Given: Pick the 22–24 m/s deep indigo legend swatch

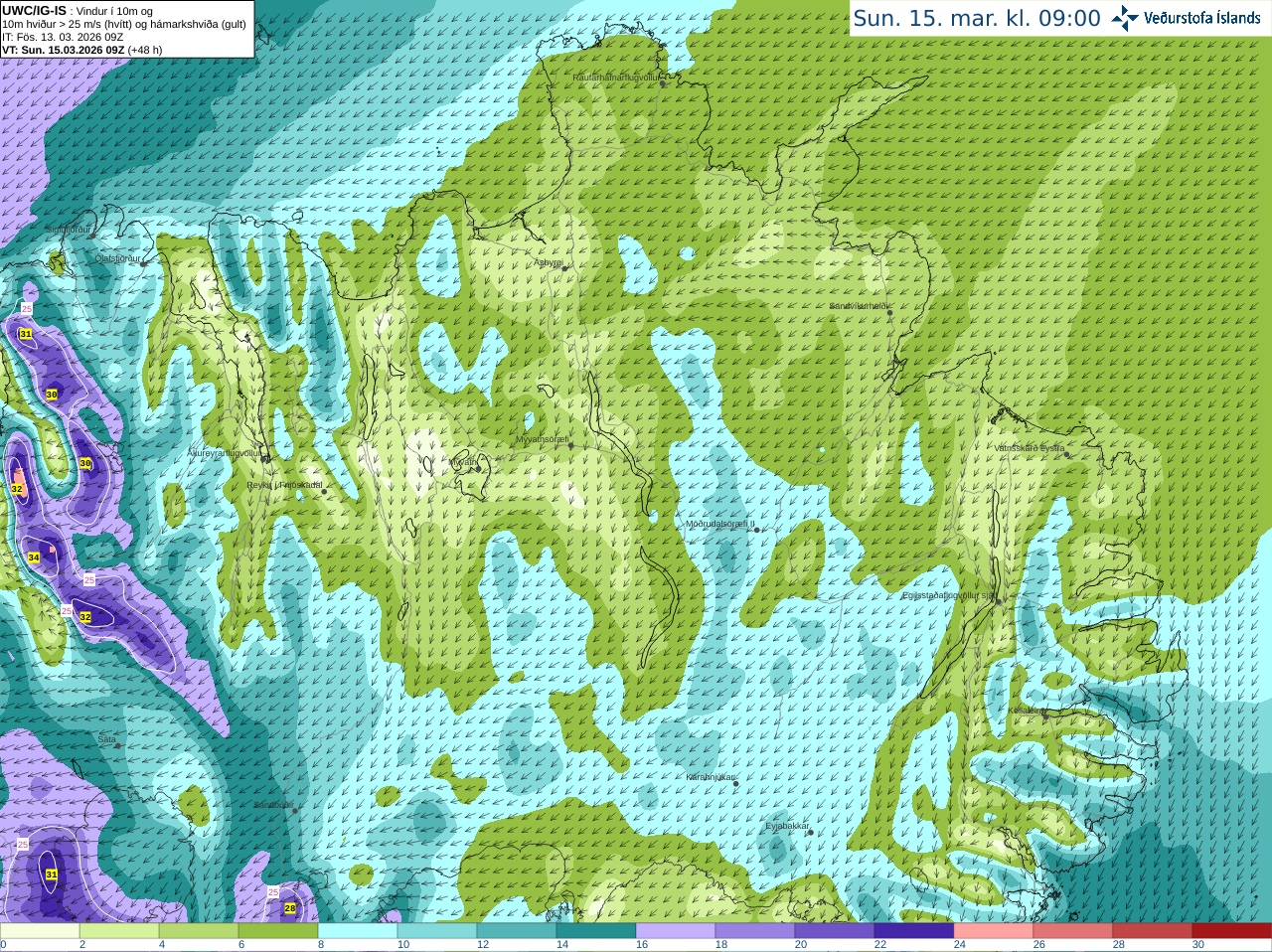Looking at the screenshot, I should [914, 931].
